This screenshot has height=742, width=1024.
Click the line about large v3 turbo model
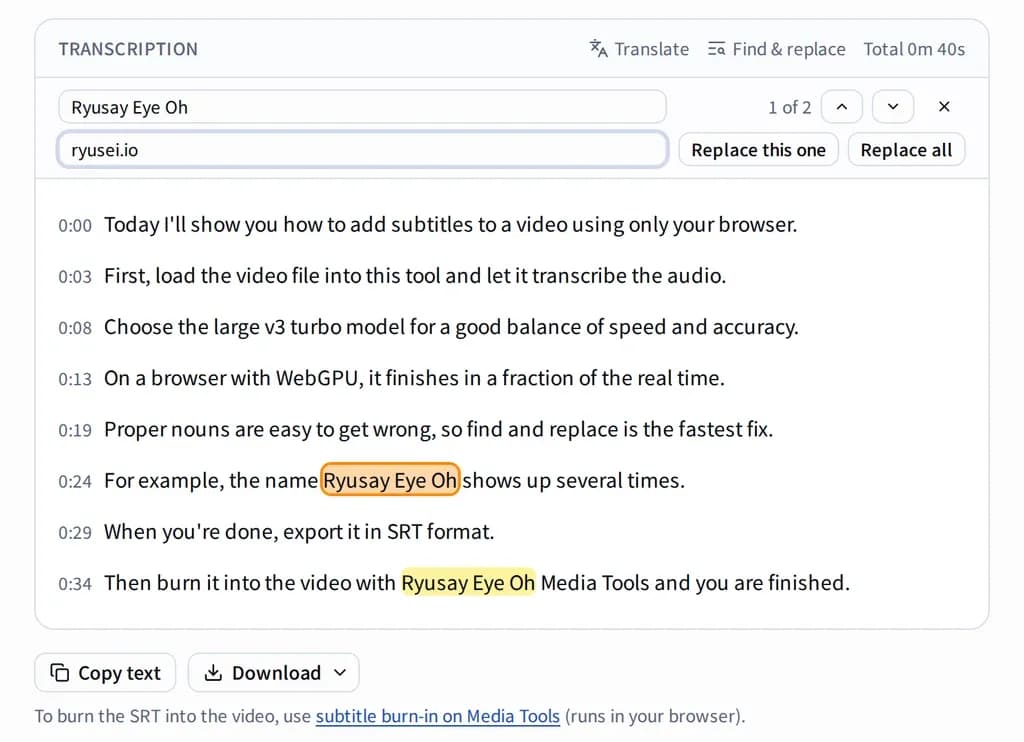(x=451, y=327)
